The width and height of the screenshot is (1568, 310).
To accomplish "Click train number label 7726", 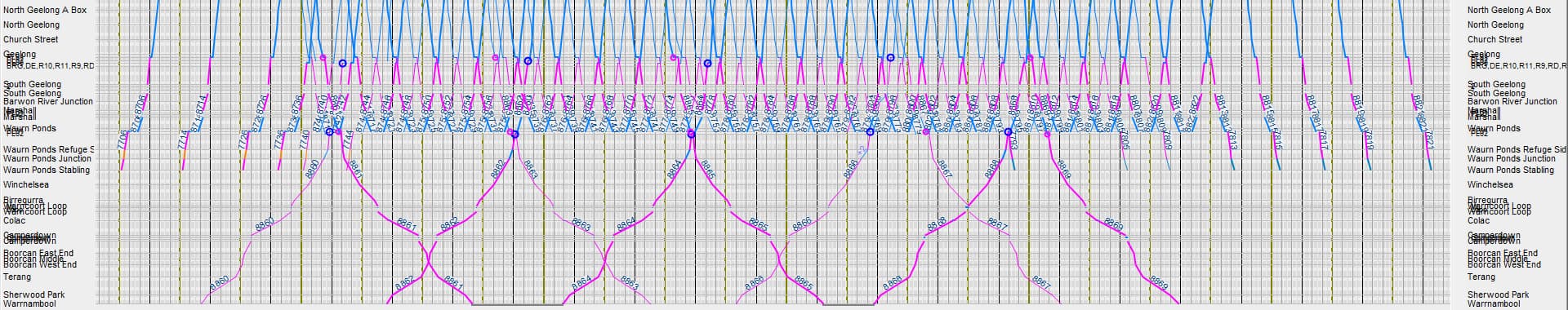I will (243, 139).
